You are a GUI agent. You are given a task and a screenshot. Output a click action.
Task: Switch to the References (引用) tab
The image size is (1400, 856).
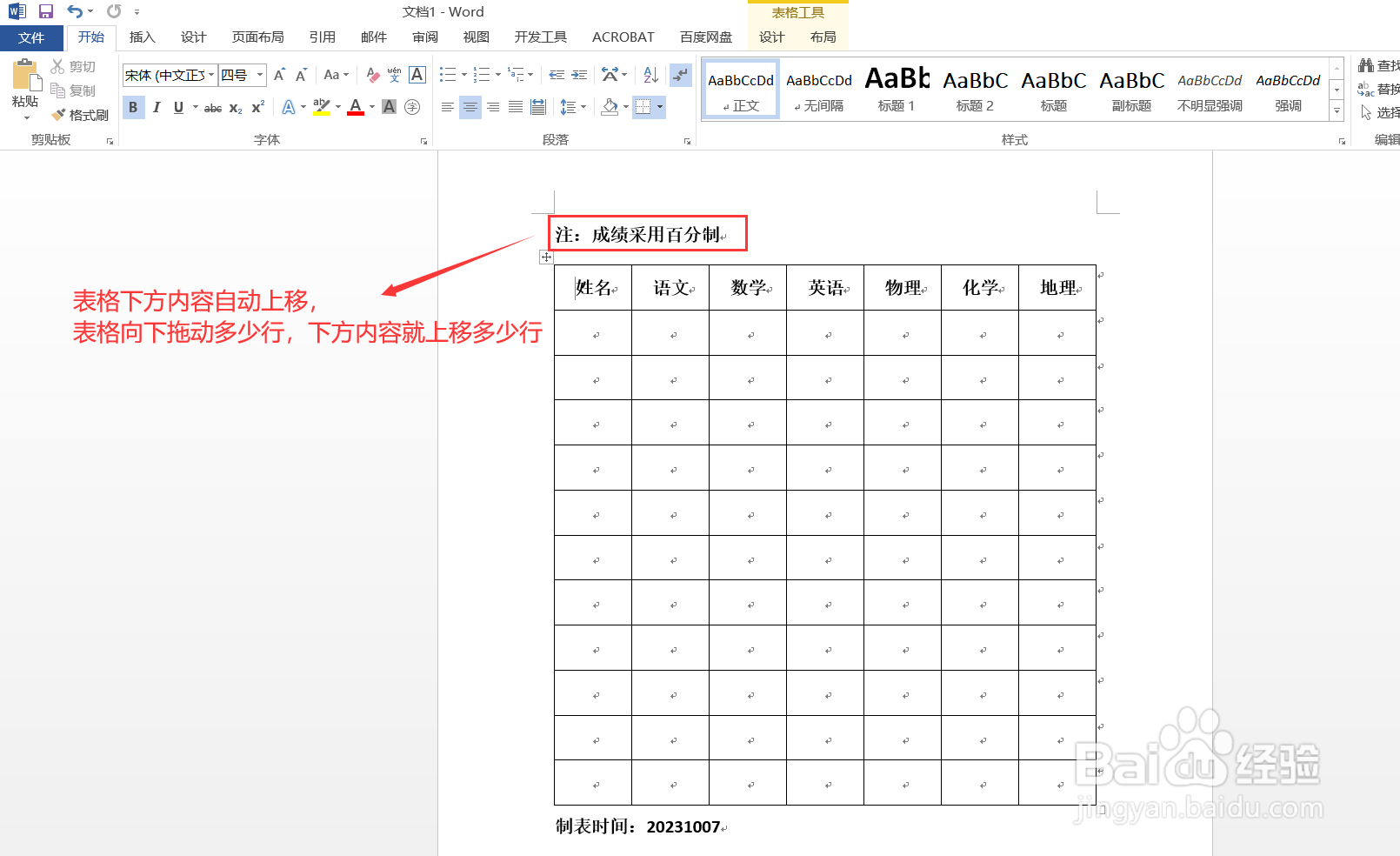coord(322,37)
